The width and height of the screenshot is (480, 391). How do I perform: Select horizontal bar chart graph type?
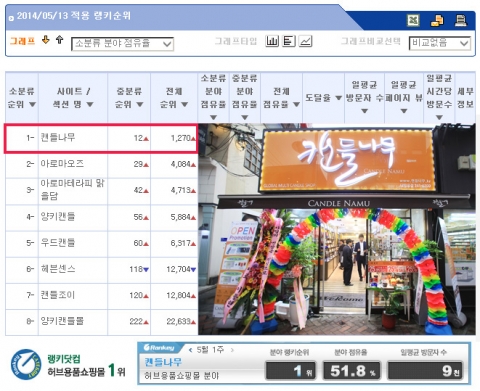289,41
